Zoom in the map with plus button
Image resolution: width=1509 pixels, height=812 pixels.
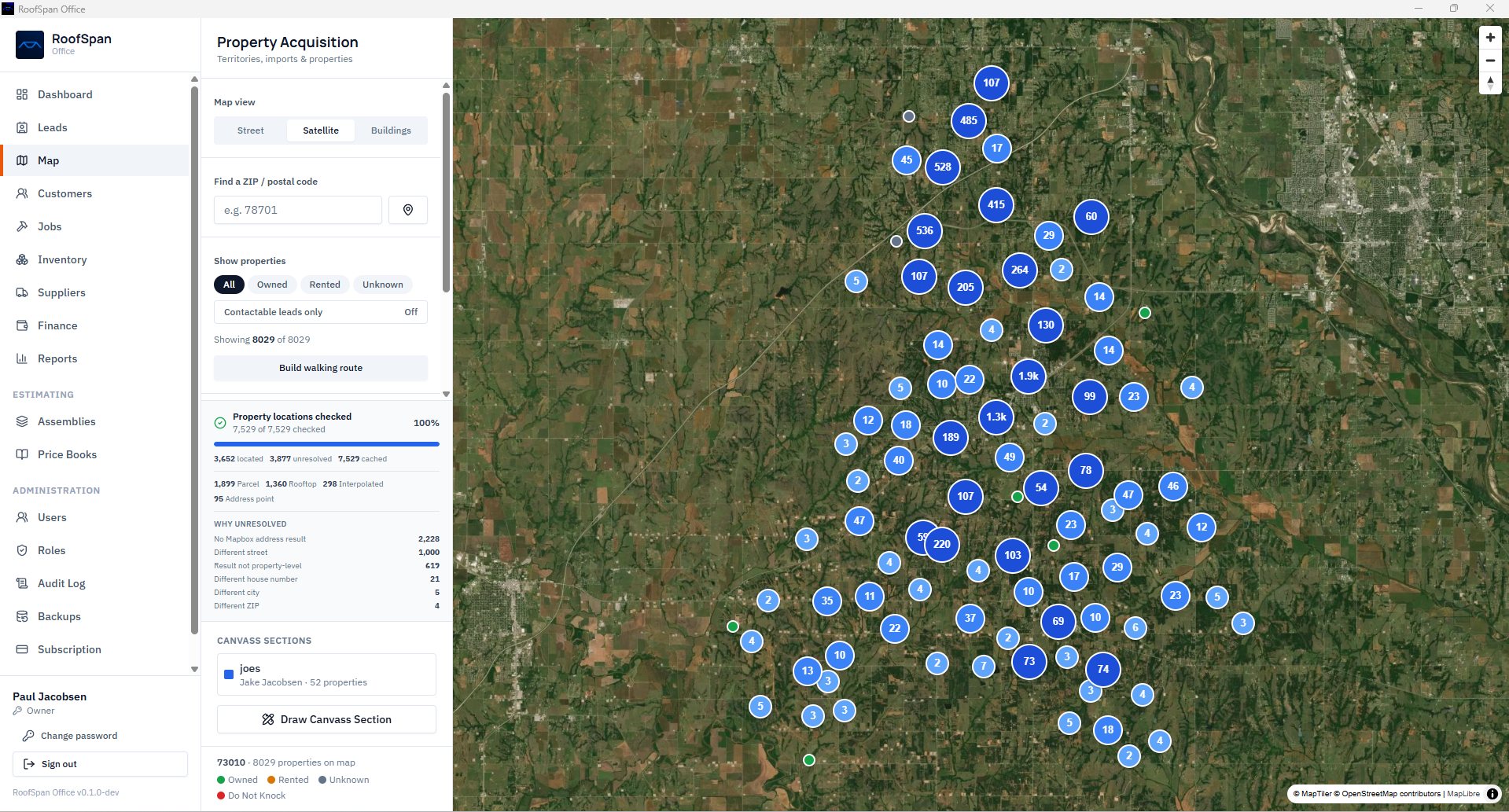1490,38
